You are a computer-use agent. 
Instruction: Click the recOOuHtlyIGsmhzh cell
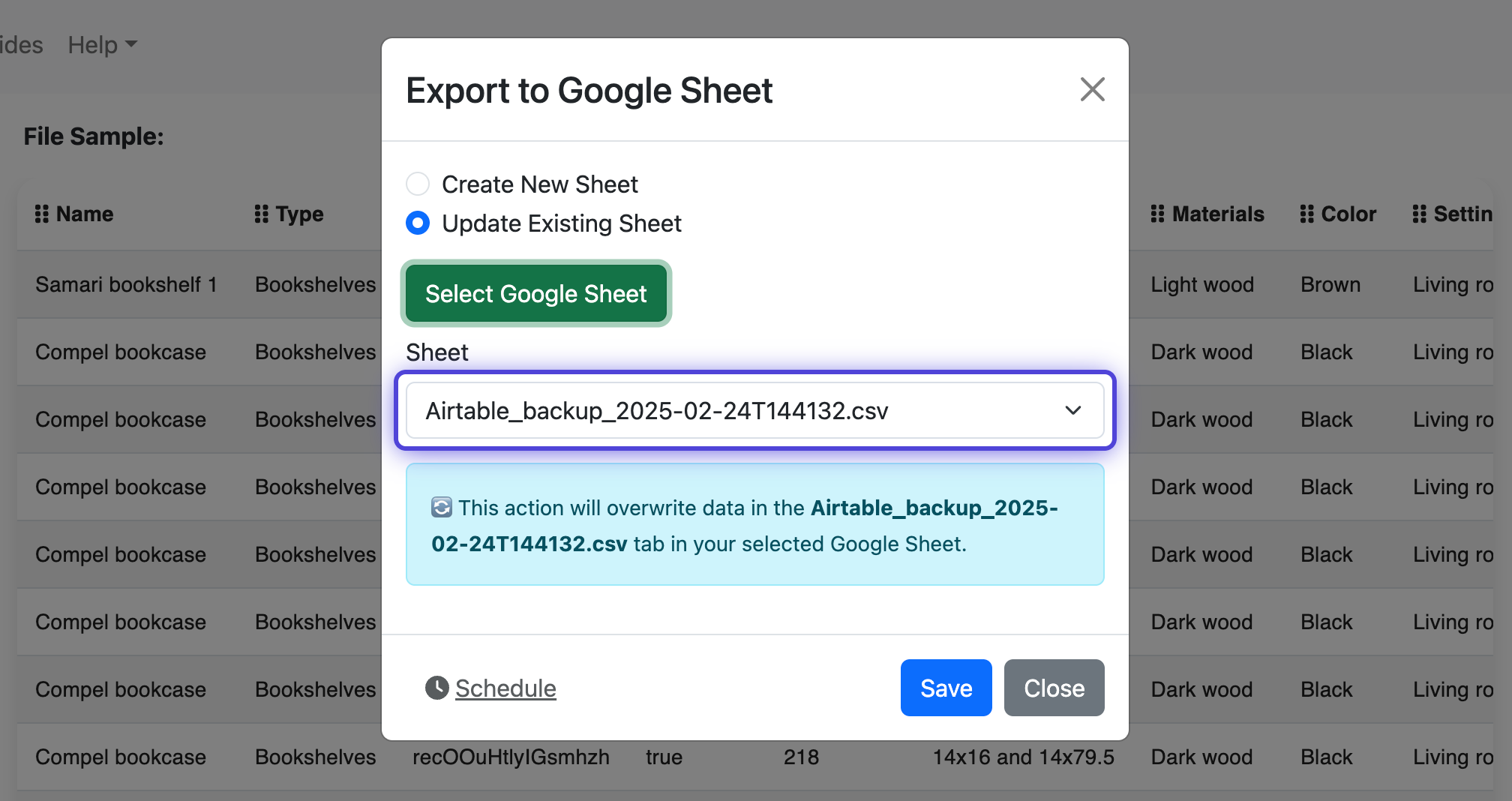click(x=511, y=757)
